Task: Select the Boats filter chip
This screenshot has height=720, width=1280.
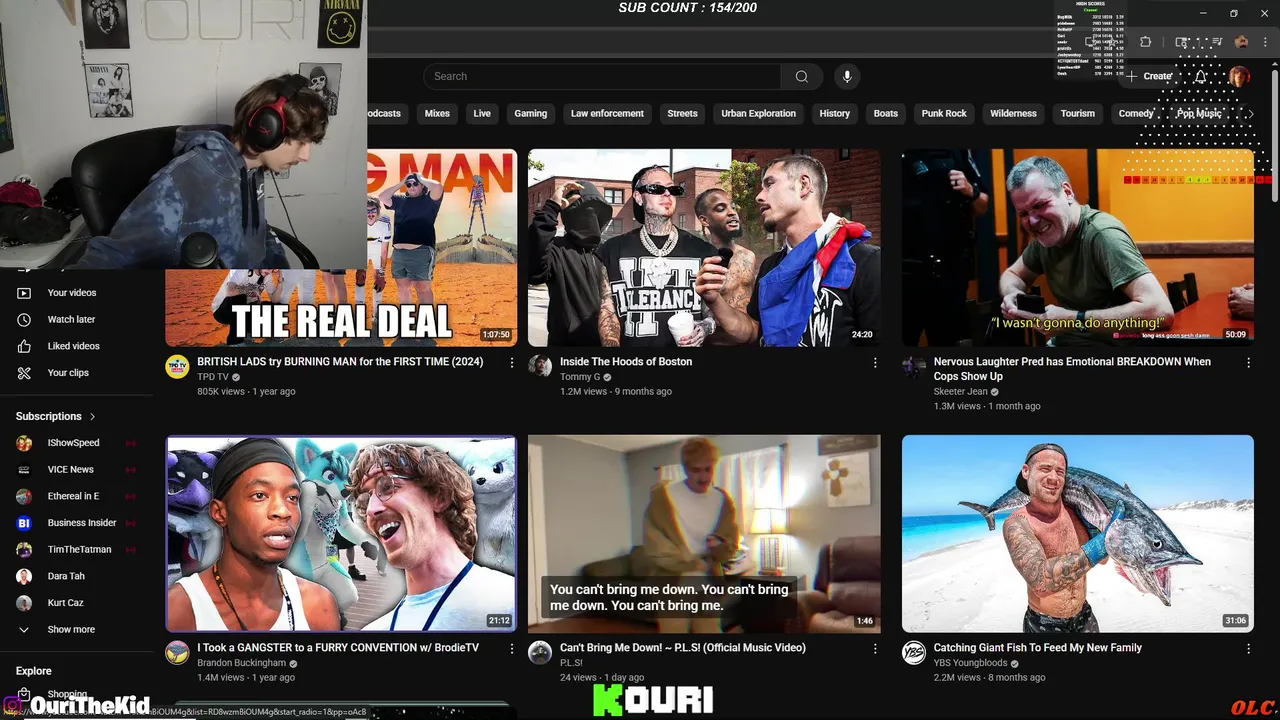Action: click(886, 114)
